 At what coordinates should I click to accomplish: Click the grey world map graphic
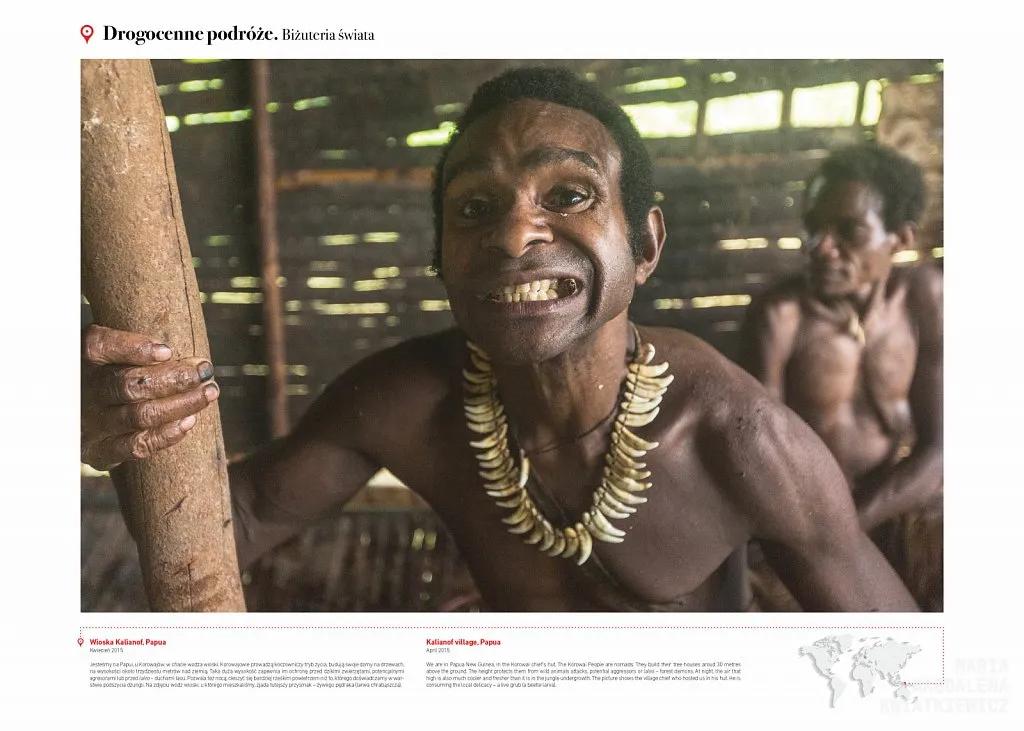857,670
